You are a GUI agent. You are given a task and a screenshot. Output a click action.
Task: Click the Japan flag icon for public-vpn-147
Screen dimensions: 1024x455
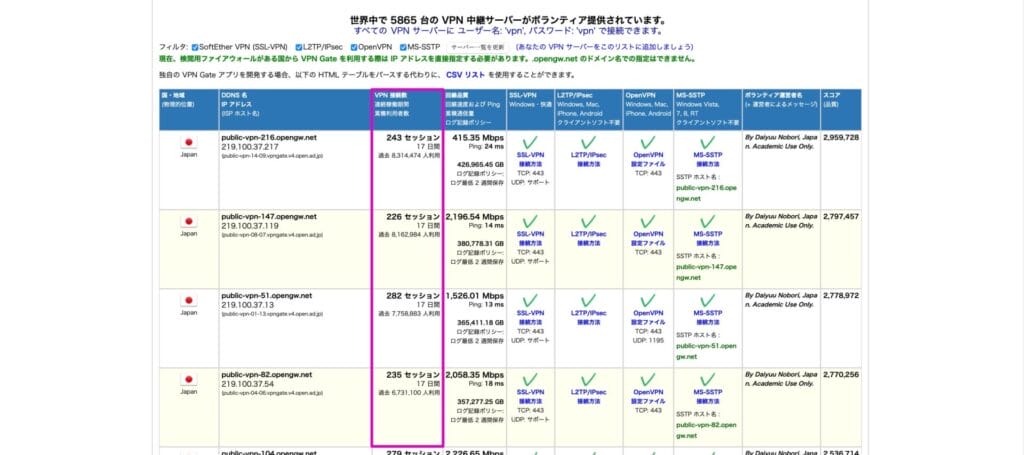(x=189, y=222)
